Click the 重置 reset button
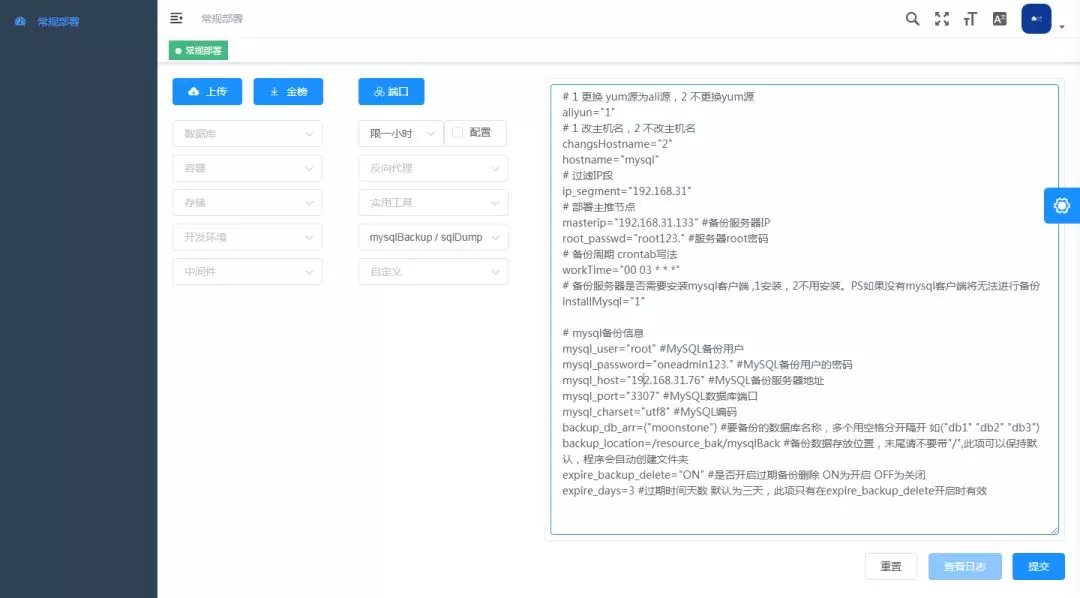Screen dimensions: 1080x598 coord(891,566)
